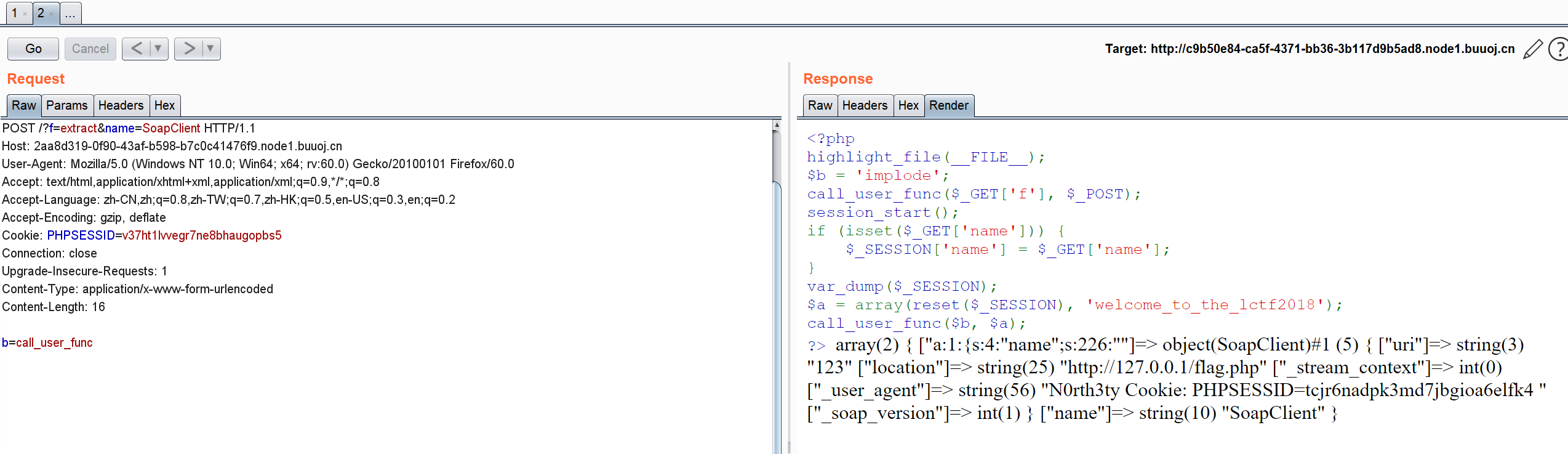The image size is (1568, 454).
Task: Open the Response Headers tab
Action: pyautogui.click(x=865, y=105)
